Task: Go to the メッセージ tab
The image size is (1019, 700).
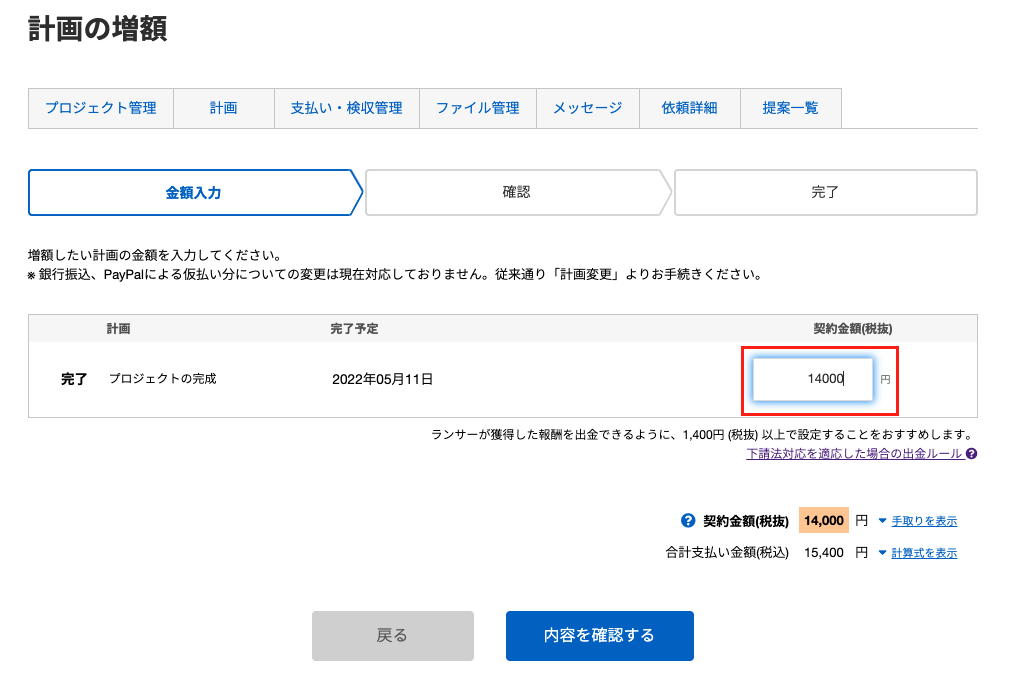Action: point(586,108)
